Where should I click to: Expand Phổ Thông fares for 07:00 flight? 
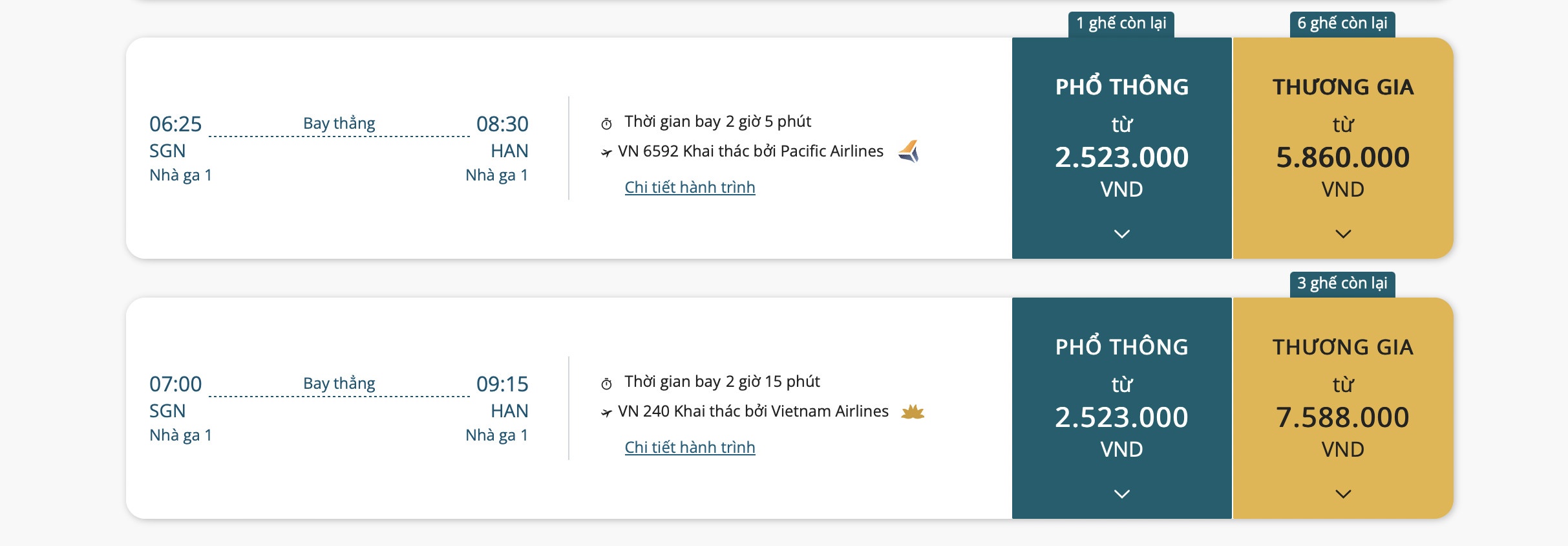(1121, 494)
